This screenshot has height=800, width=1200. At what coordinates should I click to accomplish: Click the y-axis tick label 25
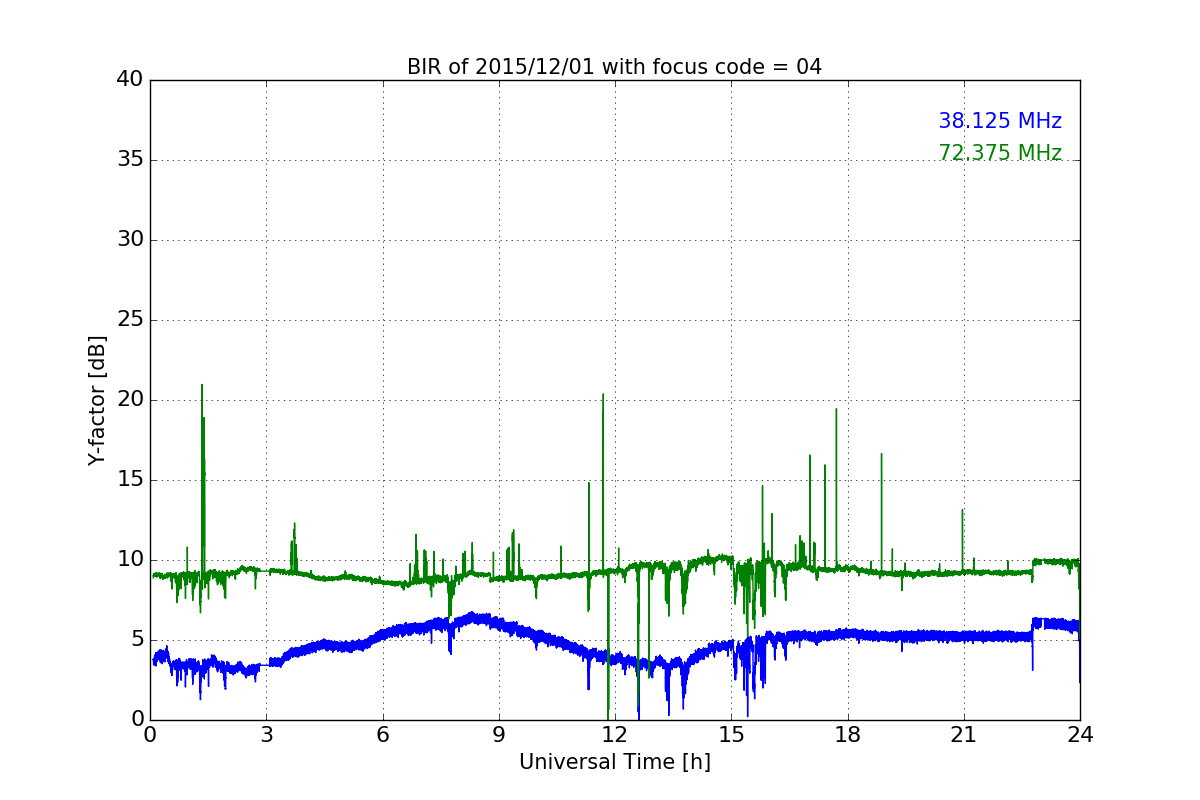coord(130,320)
